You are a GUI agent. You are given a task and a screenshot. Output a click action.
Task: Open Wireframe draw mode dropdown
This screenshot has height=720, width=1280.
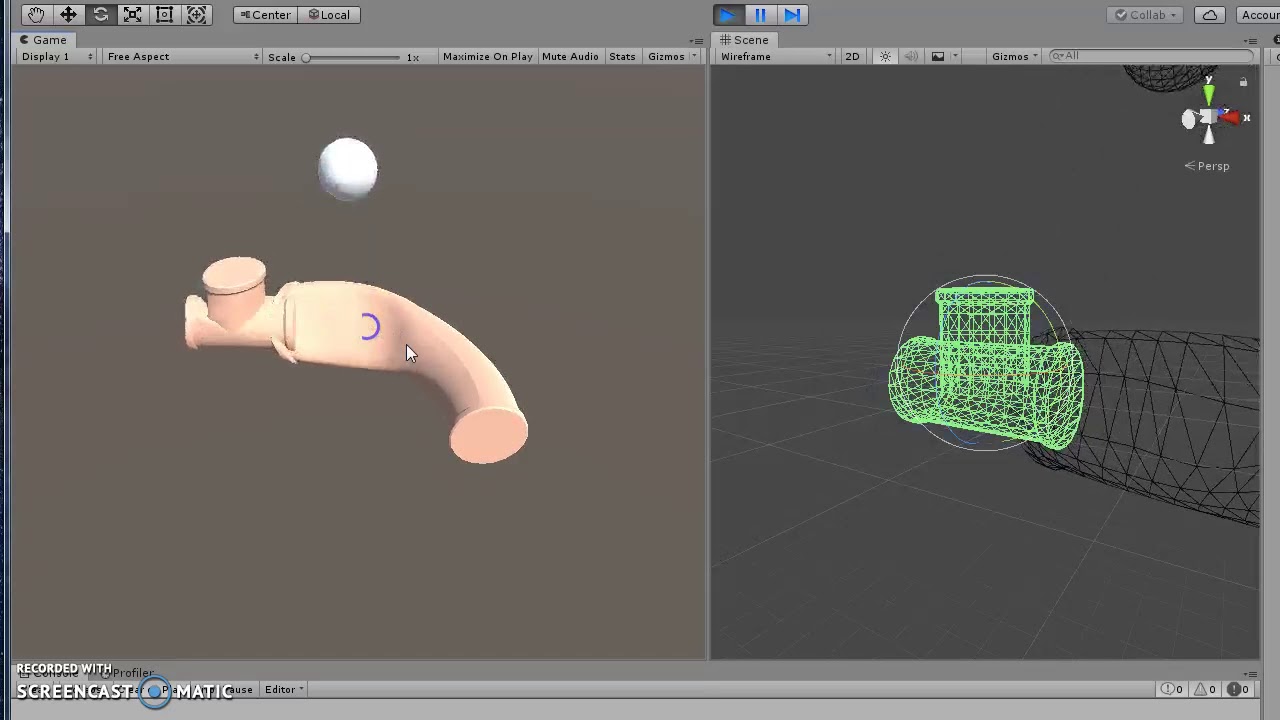[776, 56]
